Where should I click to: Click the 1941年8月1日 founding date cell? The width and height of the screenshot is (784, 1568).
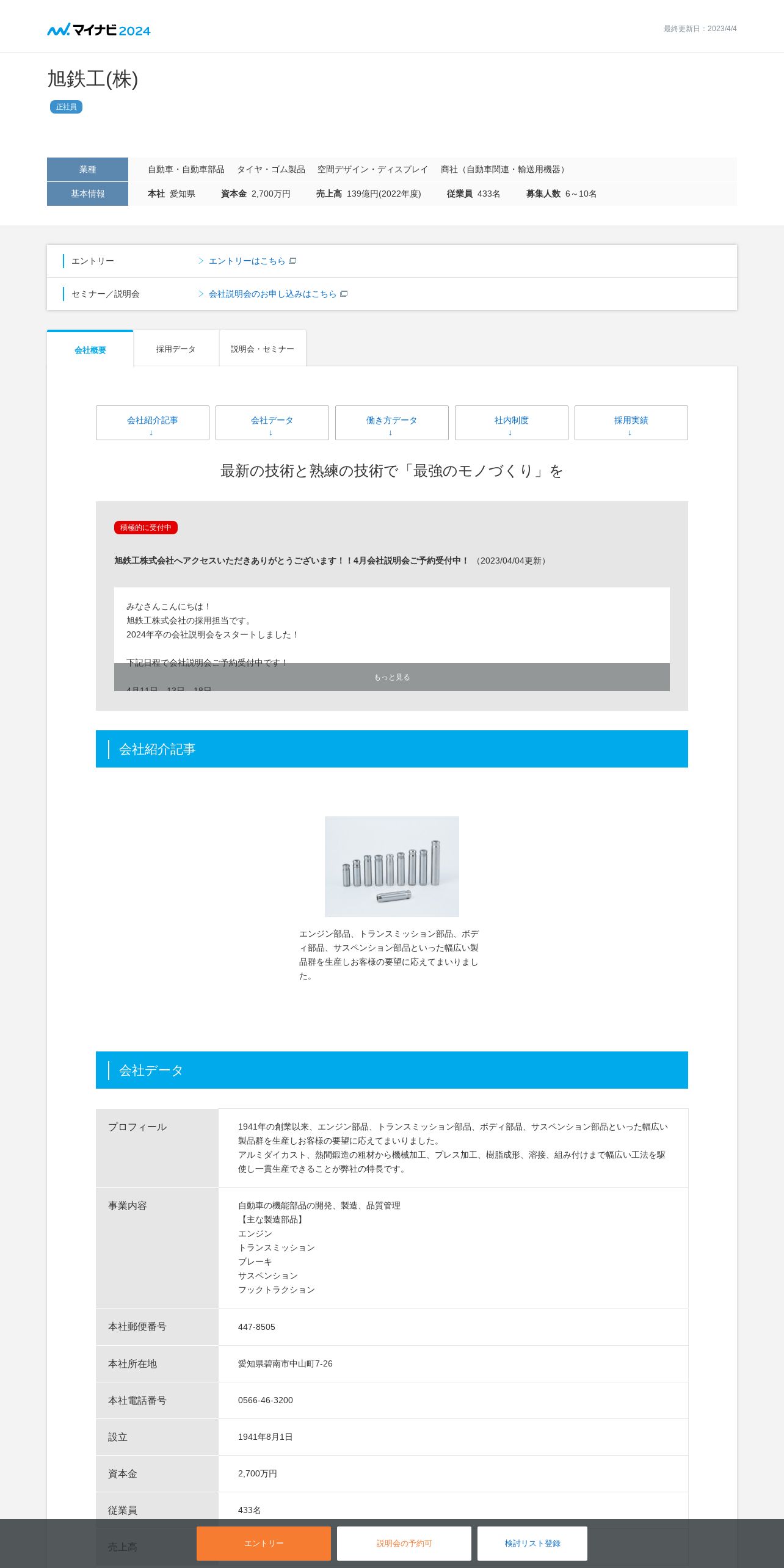[x=453, y=1437]
